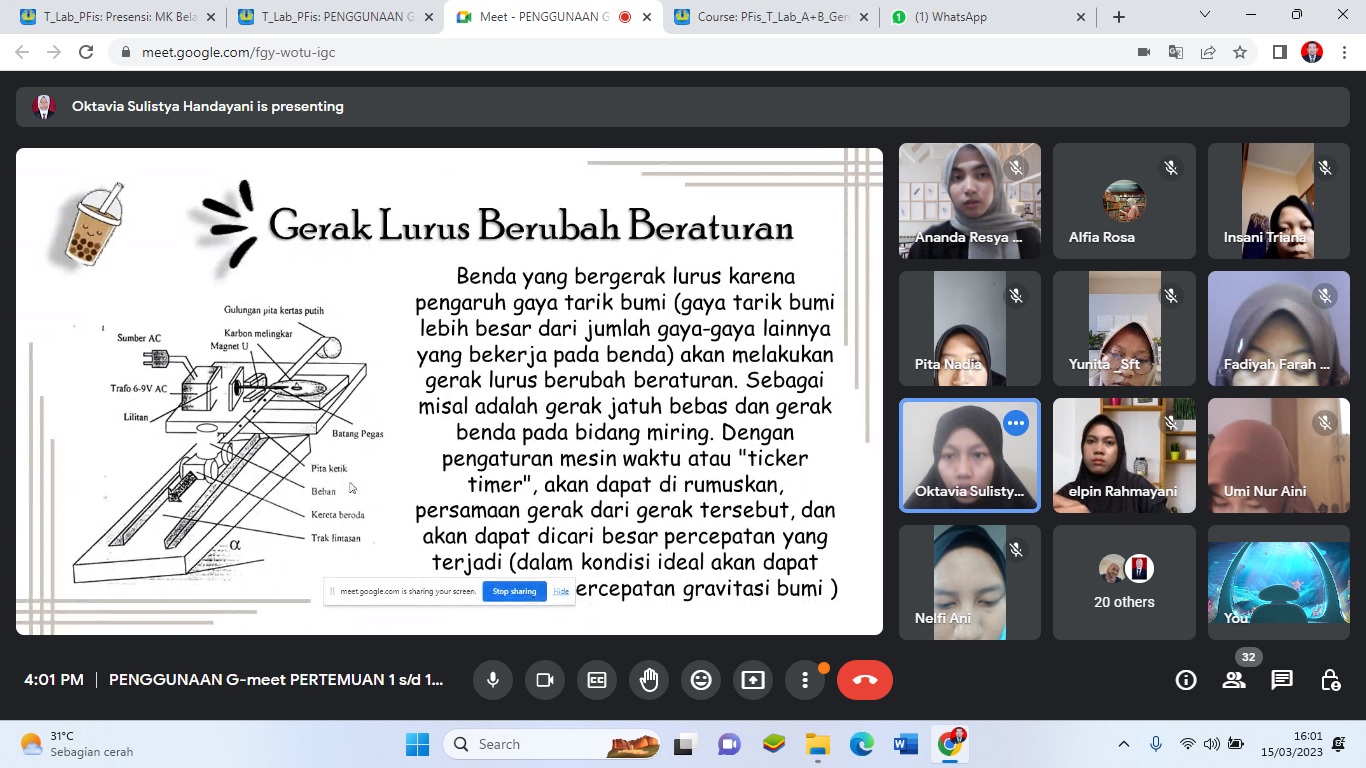This screenshot has width=1366, height=768.
Task: Click Hide on the sharing notification
Action: pyautogui.click(x=561, y=591)
